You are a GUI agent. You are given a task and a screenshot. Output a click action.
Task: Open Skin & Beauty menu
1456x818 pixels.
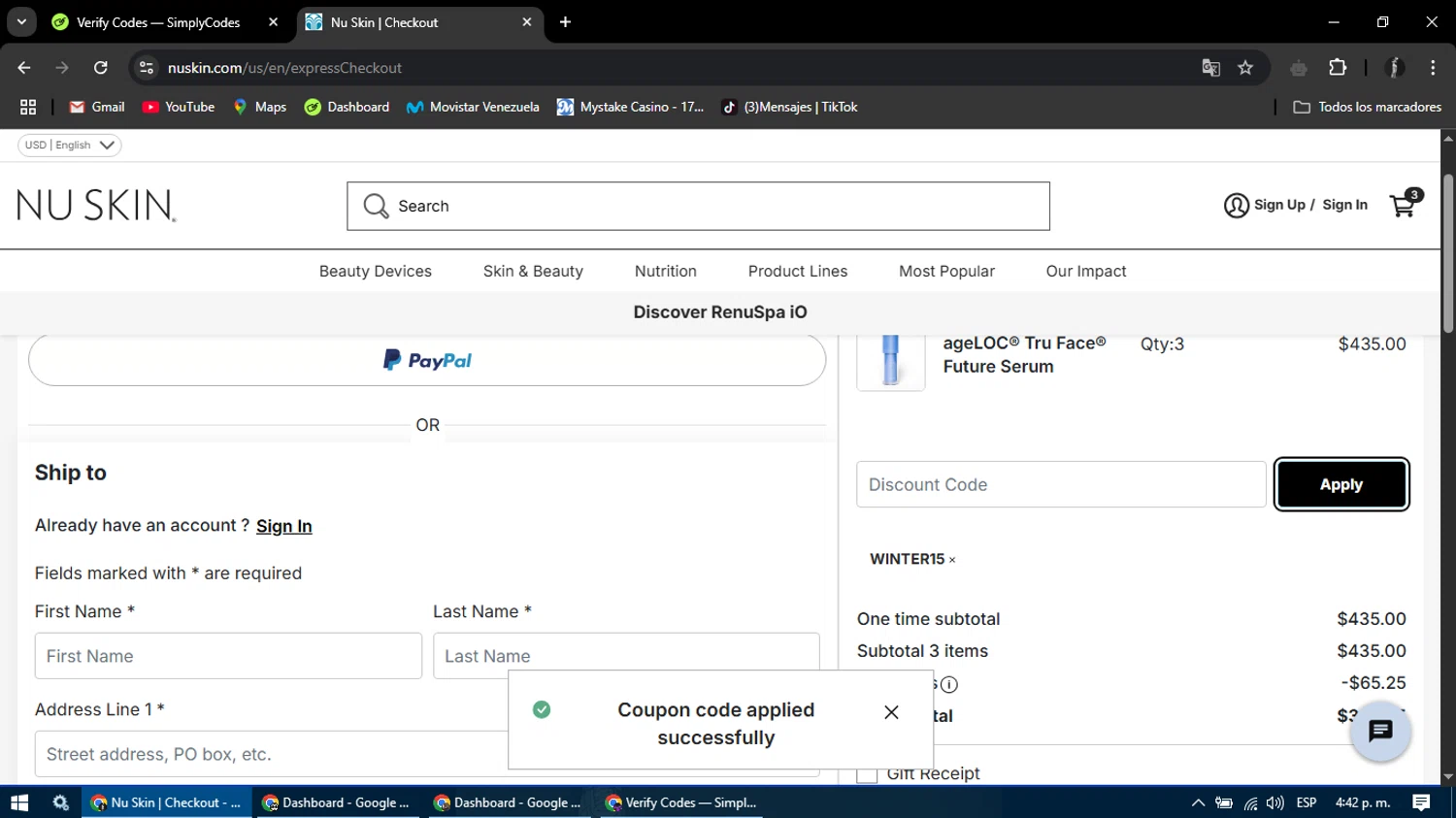pos(533,272)
